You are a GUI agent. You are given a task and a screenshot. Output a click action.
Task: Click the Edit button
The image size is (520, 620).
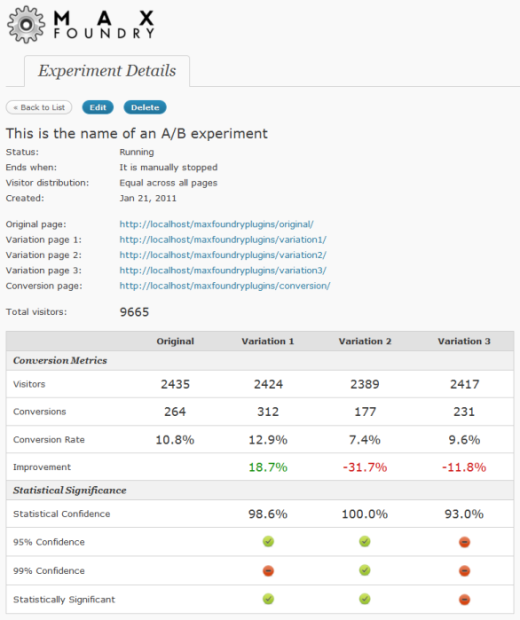click(x=98, y=107)
